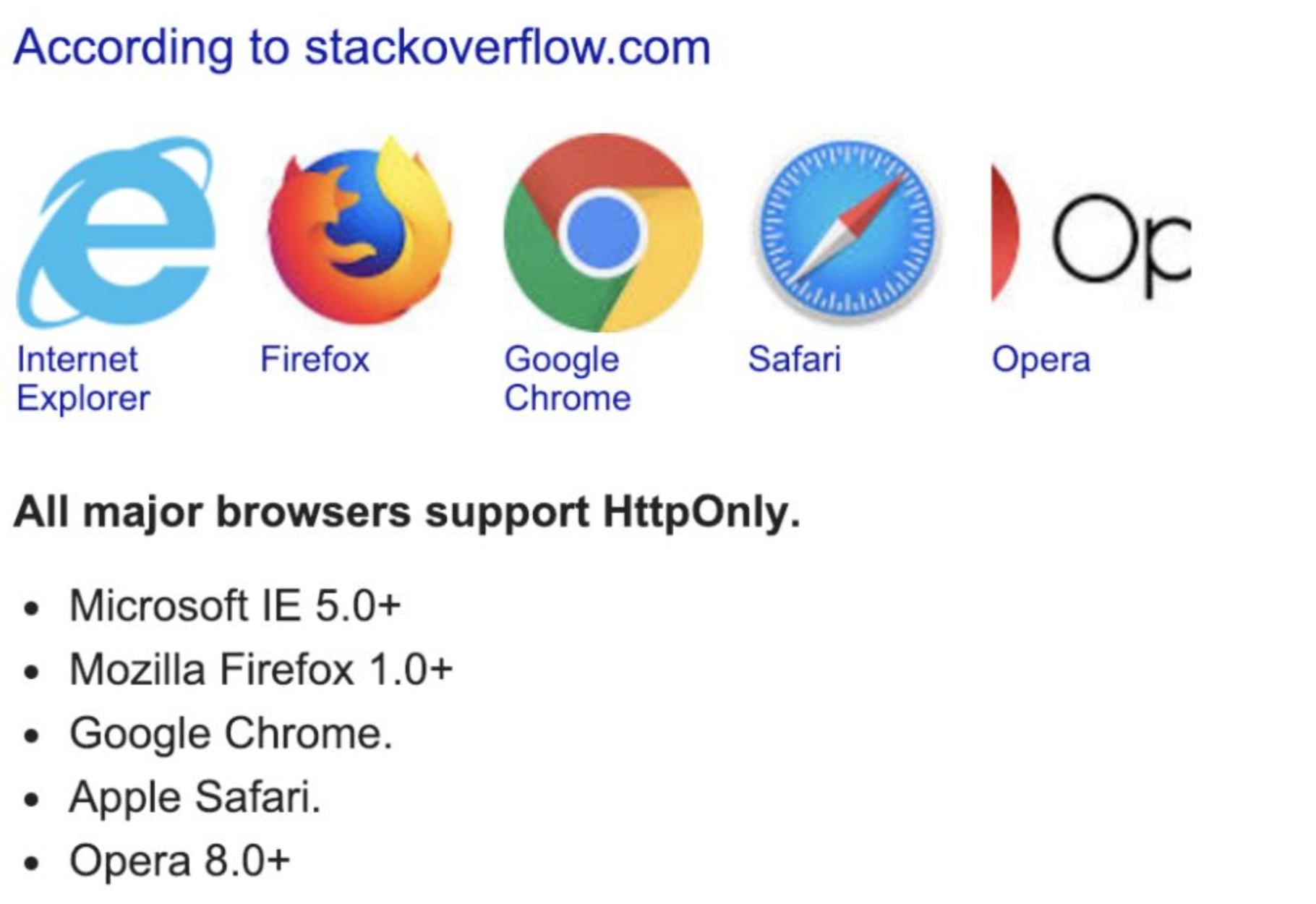The width and height of the screenshot is (1316, 904).
Task: Open the 'Opera' text link
Action: point(1041,359)
